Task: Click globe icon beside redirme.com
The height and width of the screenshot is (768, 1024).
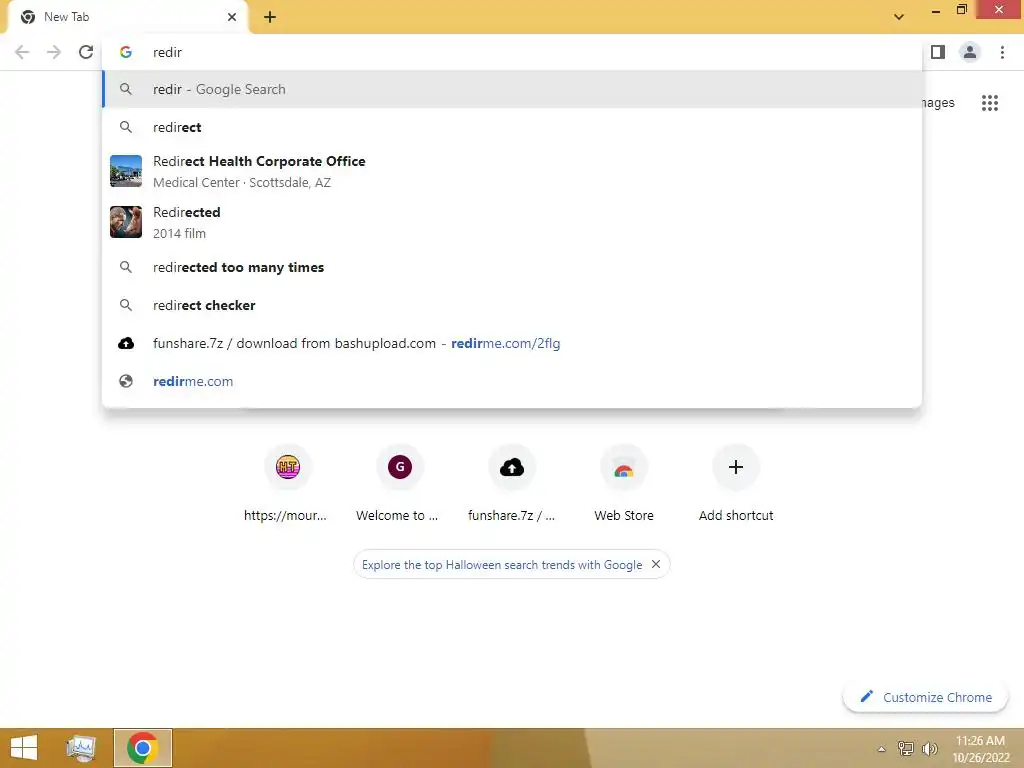Action: tap(126, 381)
